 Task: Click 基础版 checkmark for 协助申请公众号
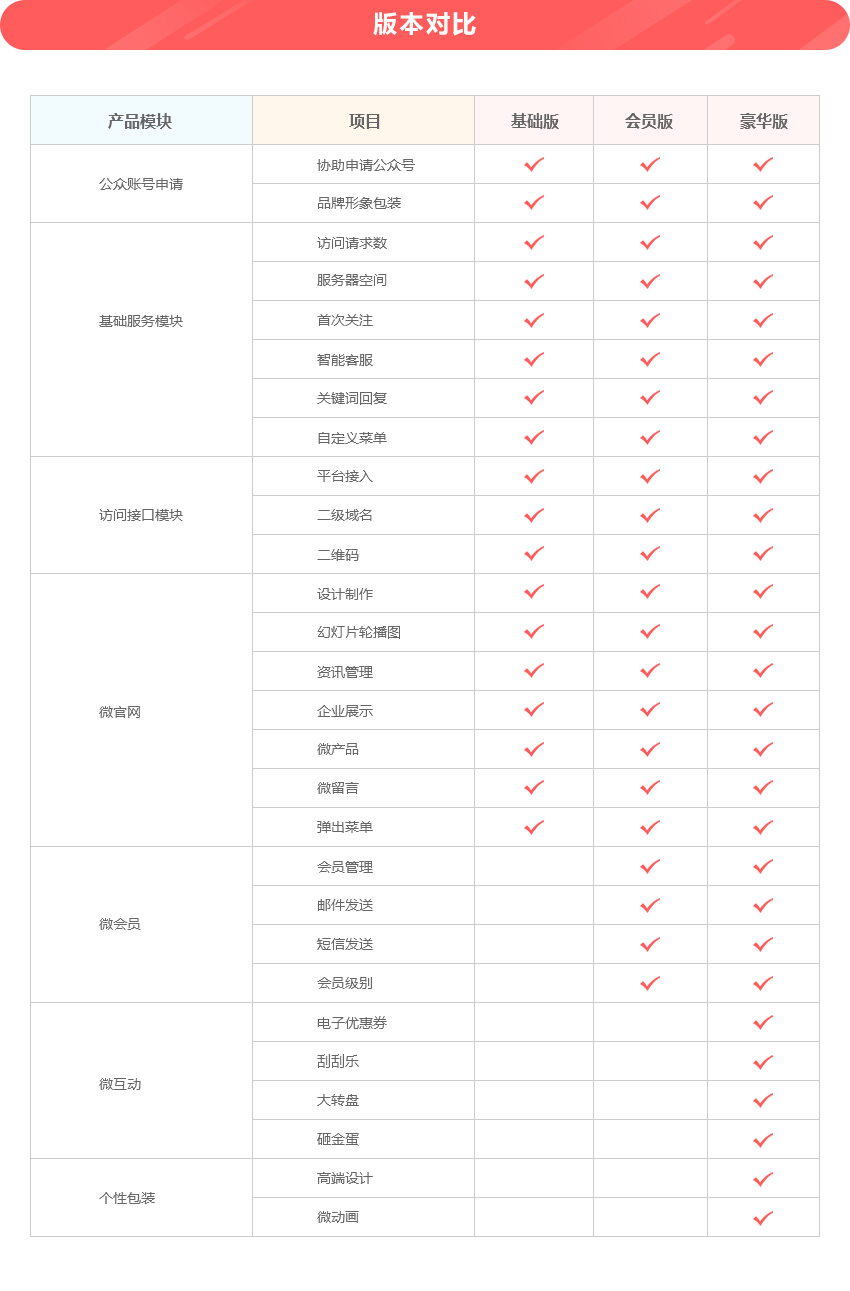pyautogui.click(x=534, y=164)
